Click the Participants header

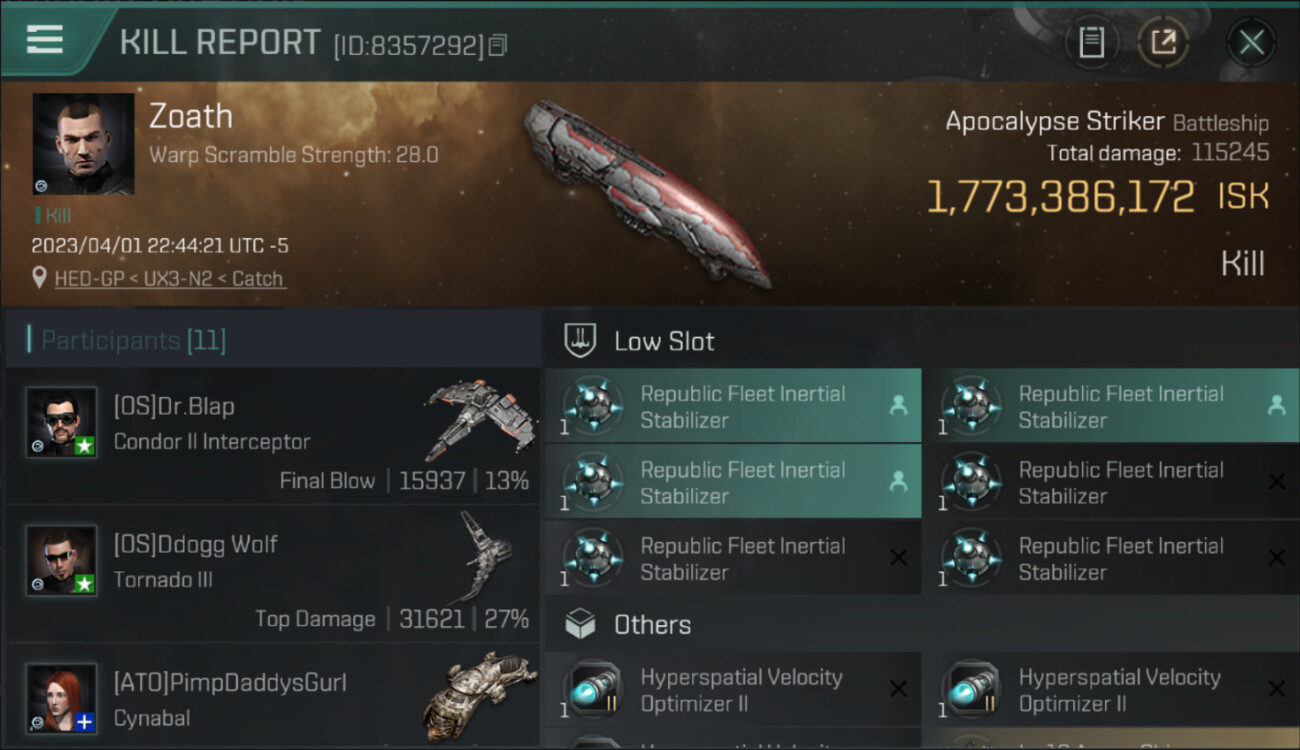(x=127, y=341)
